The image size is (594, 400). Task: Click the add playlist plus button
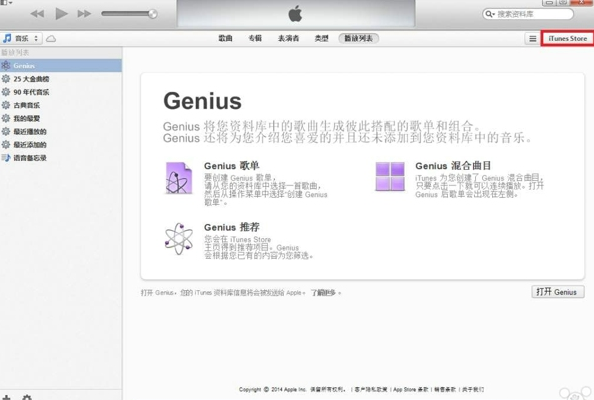pyautogui.click(x=6, y=397)
